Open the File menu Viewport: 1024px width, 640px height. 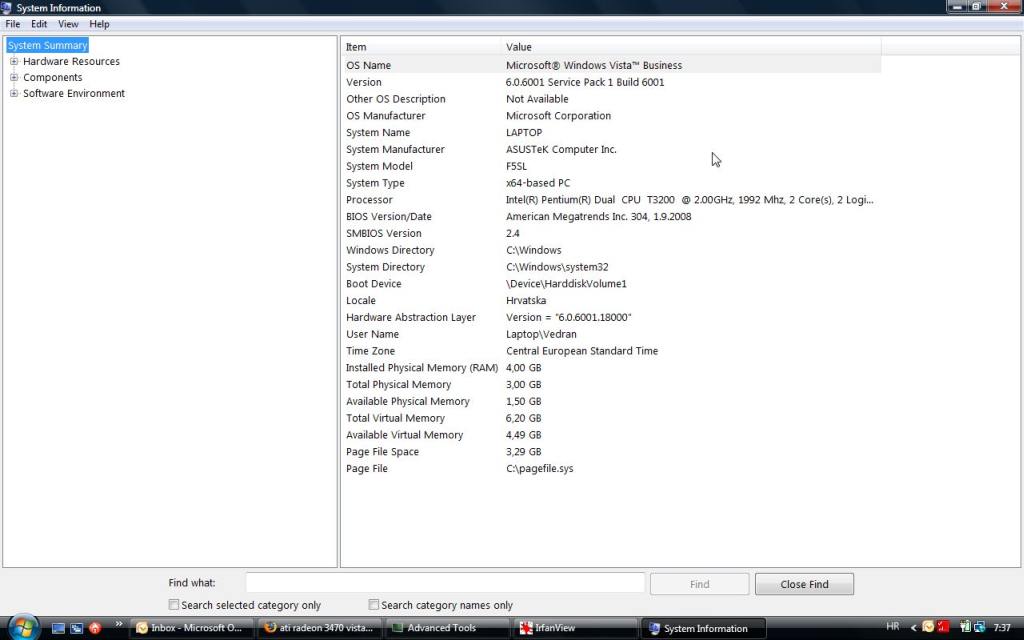pos(13,23)
